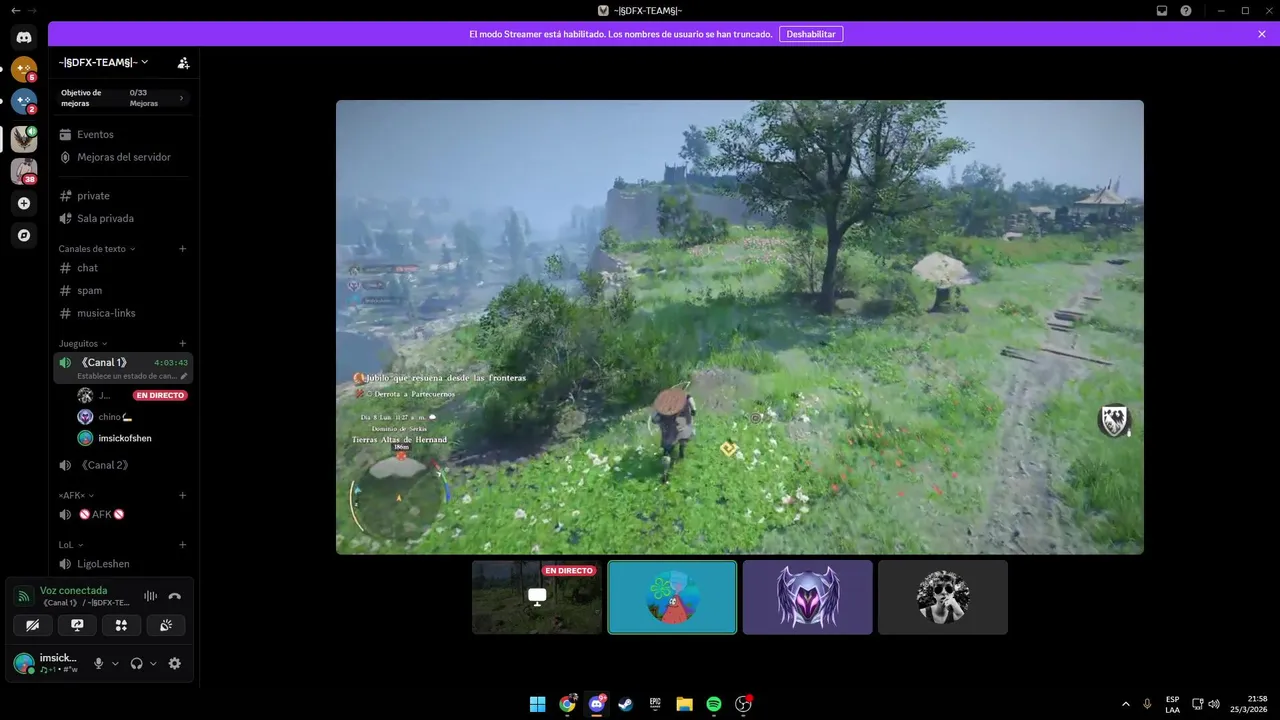Expand headphone output options chevron

(x=153, y=663)
